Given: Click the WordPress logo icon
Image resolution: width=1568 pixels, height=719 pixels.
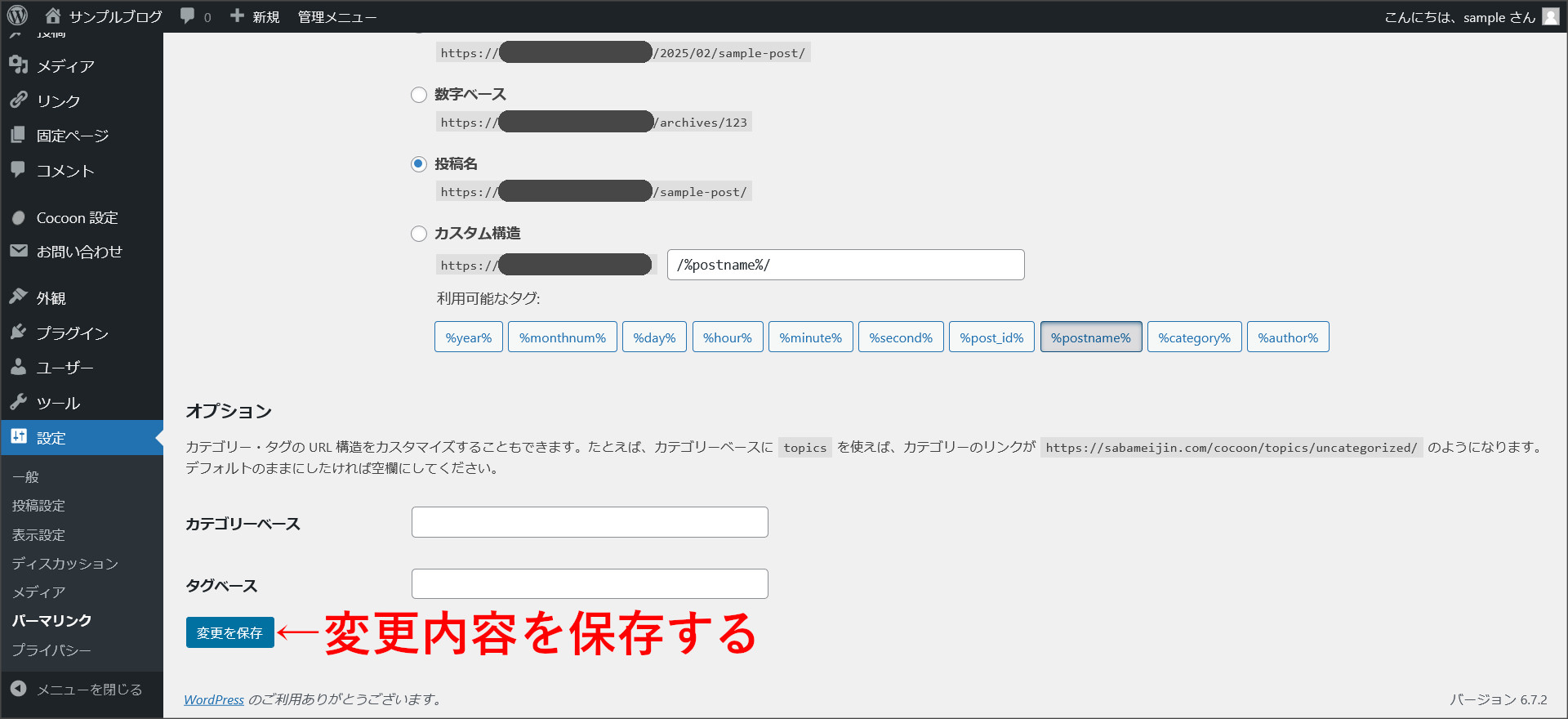Looking at the screenshot, I should (17, 16).
